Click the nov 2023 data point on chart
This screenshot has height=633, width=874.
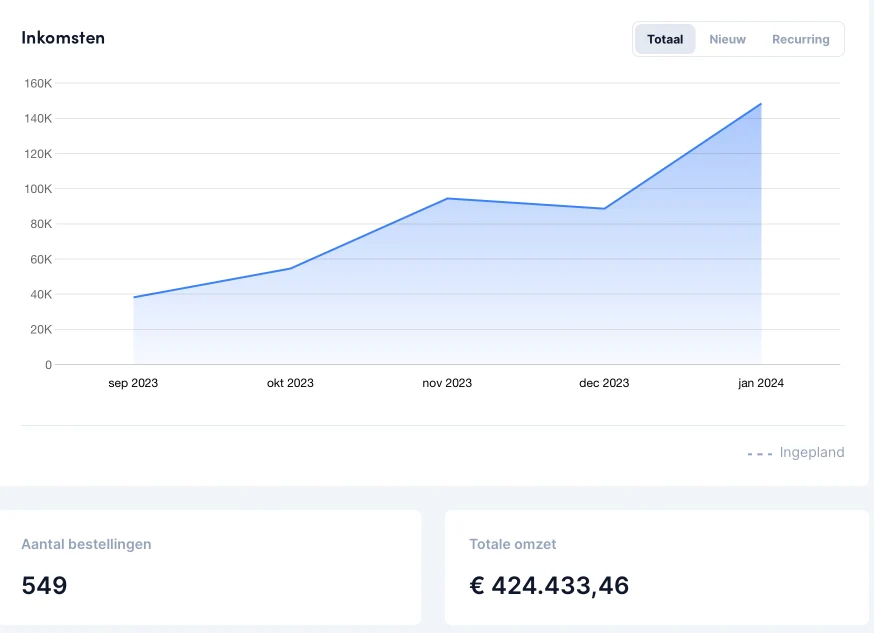click(x=447, y=198)
